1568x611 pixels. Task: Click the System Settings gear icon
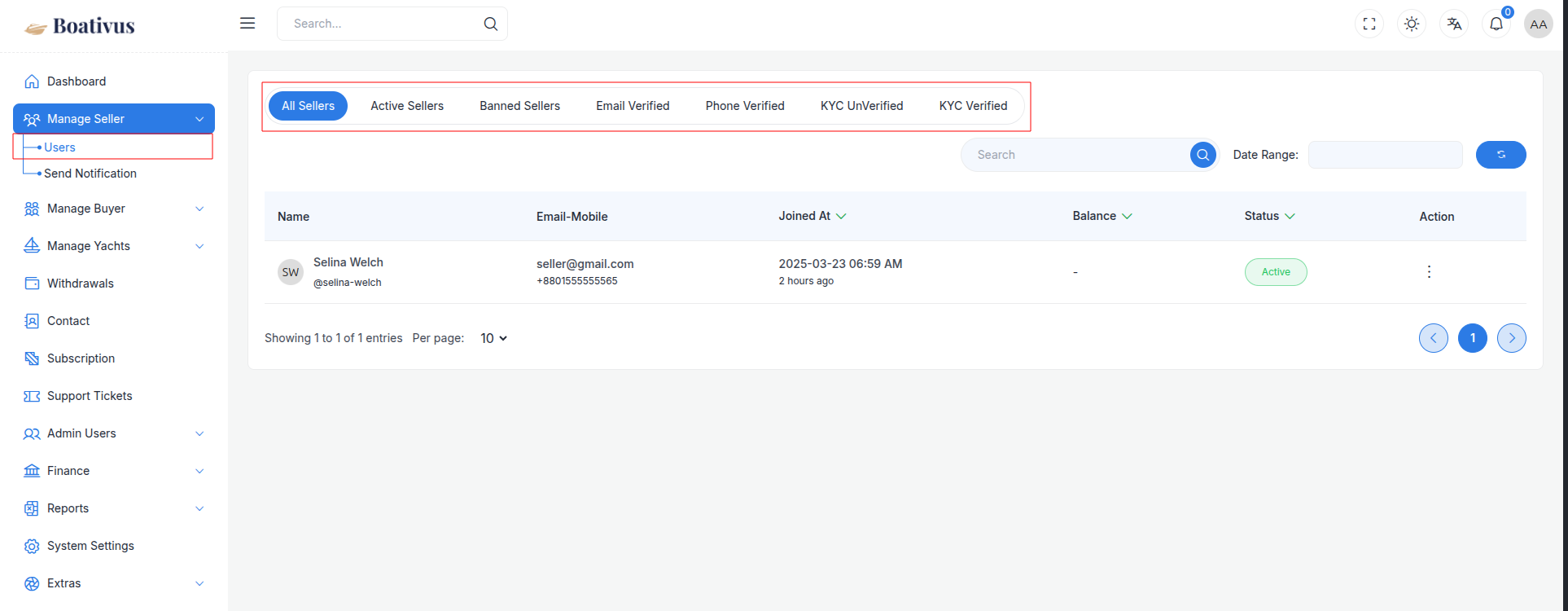(x=32, y=546)
